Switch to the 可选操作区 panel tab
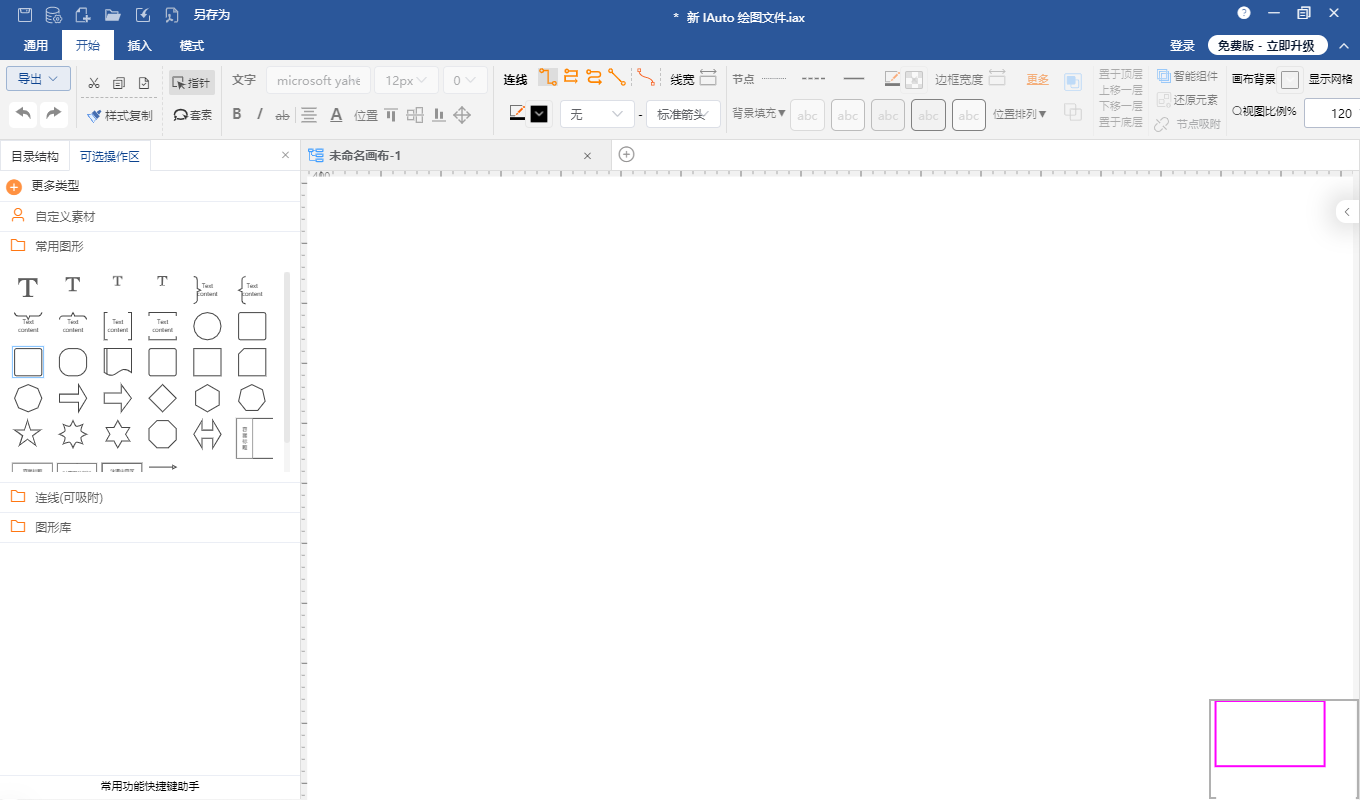Screen dimensions: 1360x800 (109, 156)
